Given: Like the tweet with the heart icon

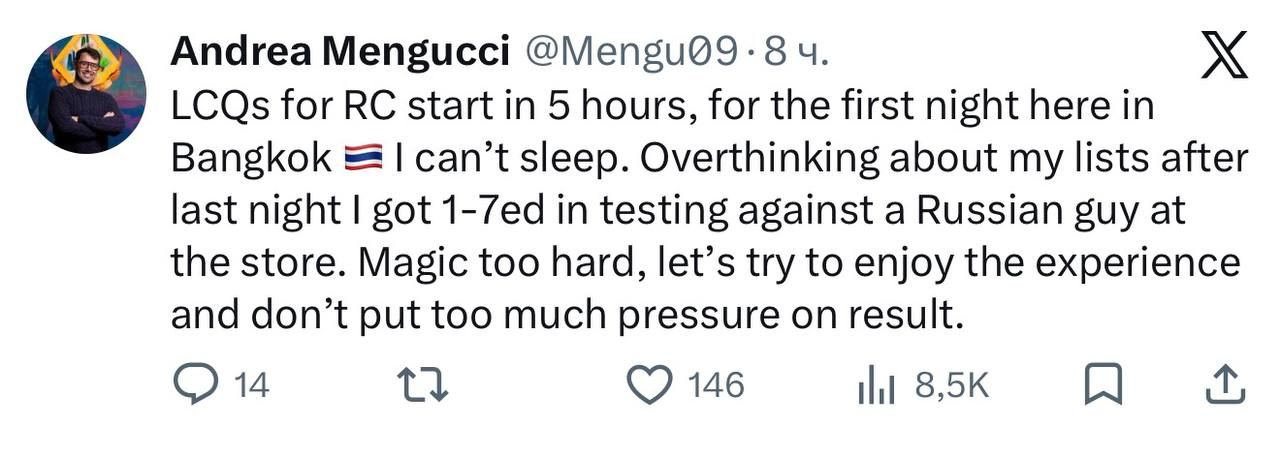Looking at the screenshot, I should coord(653,384).
